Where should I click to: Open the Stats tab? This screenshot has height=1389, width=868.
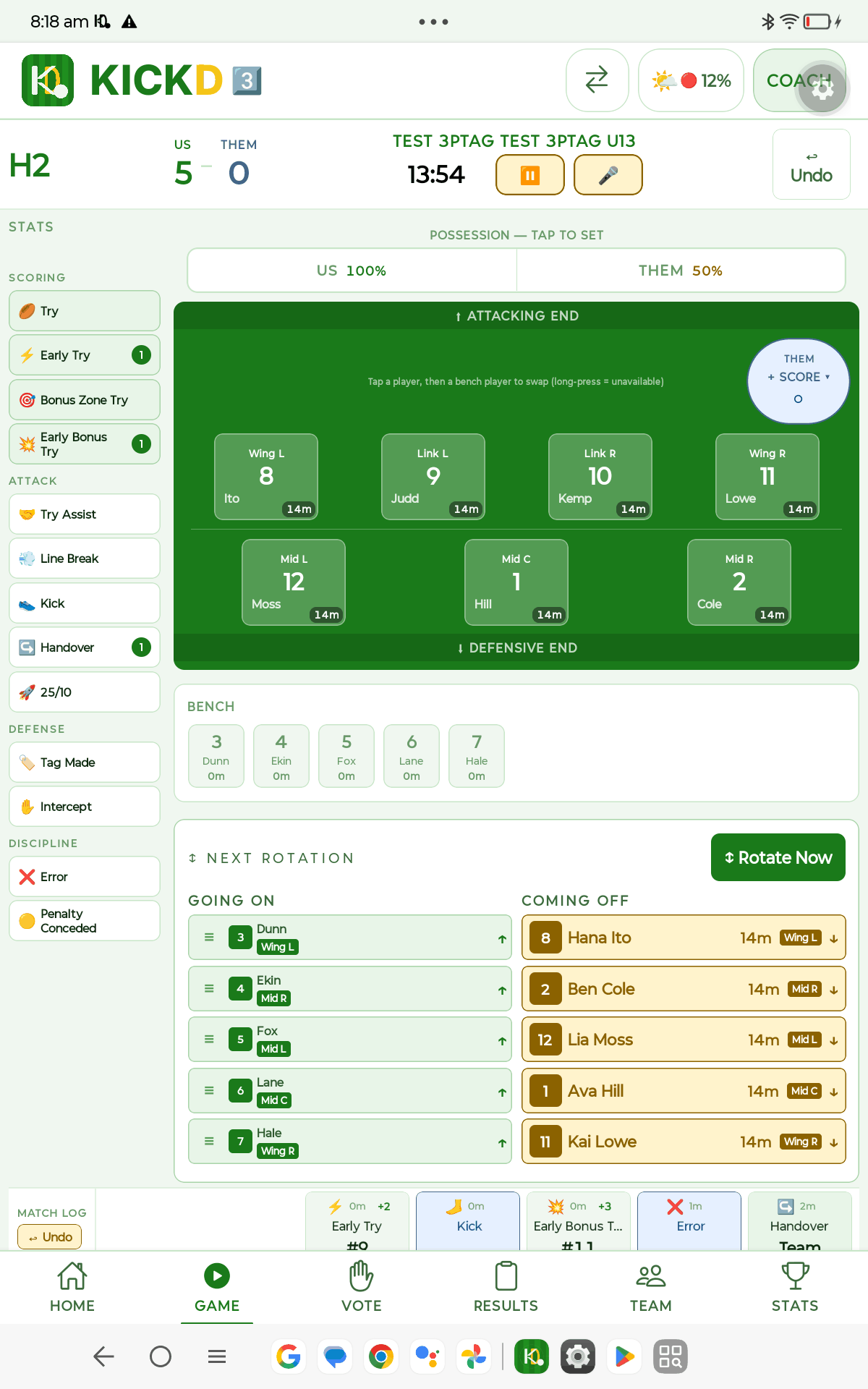tap(795, 1287)
